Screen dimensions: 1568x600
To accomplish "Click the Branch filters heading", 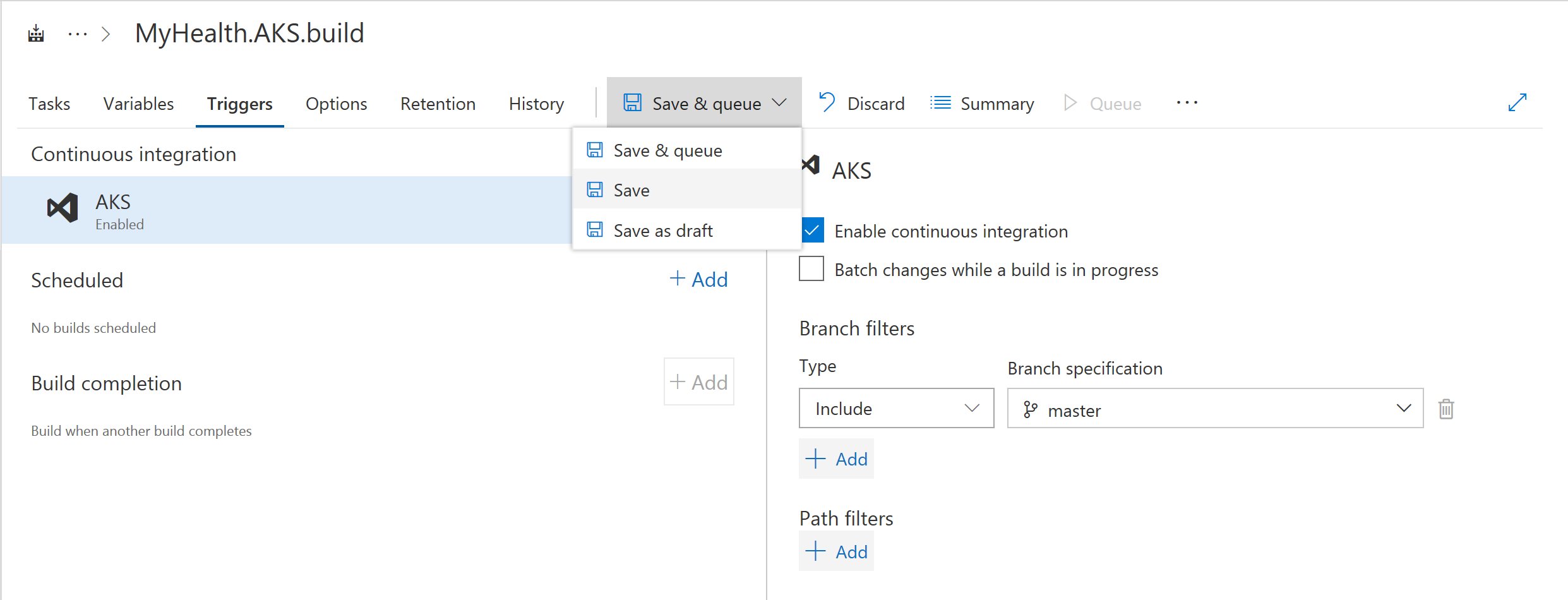I will click(856, 328).
